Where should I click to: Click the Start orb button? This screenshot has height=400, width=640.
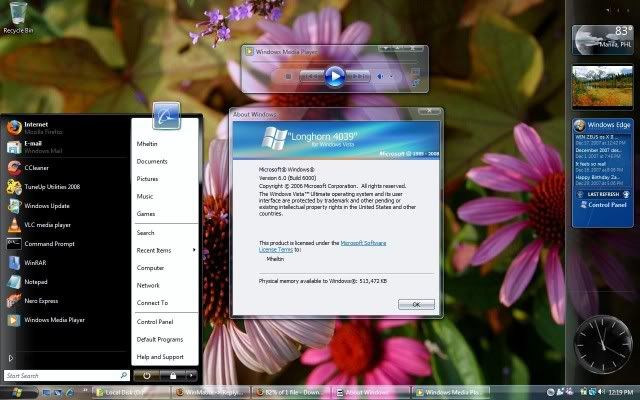[x=16, y=393]
